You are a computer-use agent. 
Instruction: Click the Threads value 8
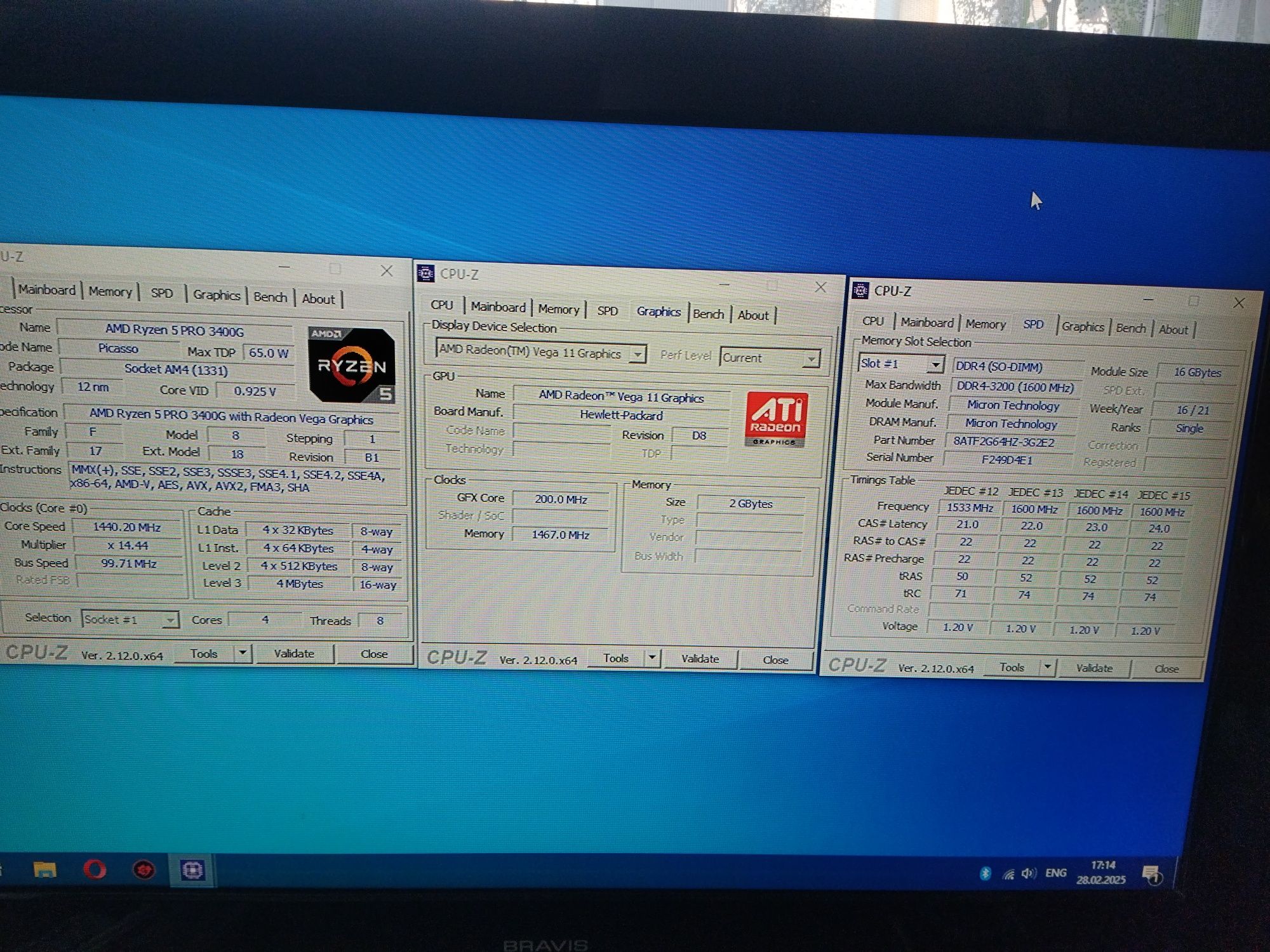pyautogui.click(x=380, y=621)
